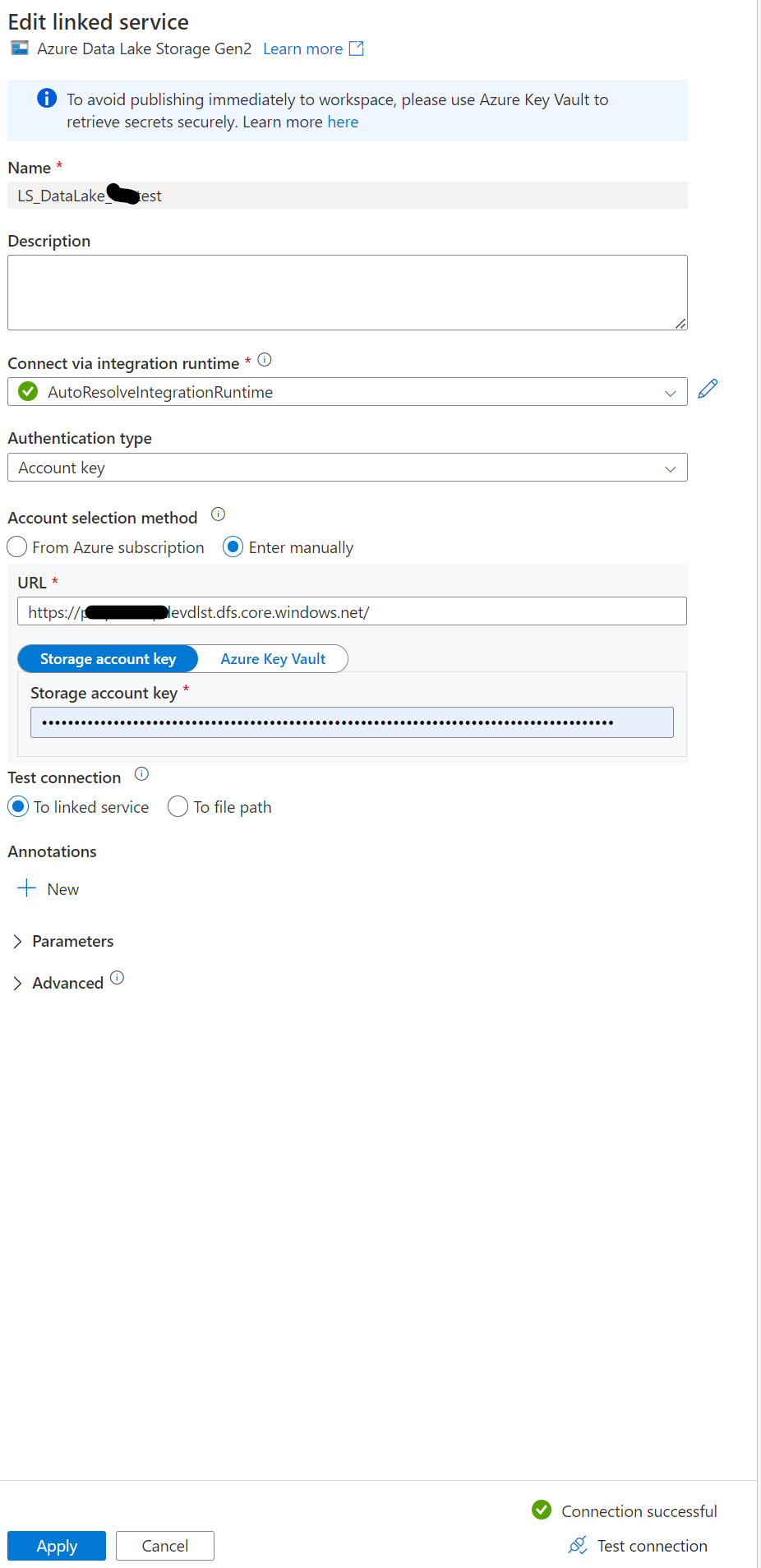Choose the To file path radio option
The width and height of the screenshot is (761, 1568).
tap(178, 807)
